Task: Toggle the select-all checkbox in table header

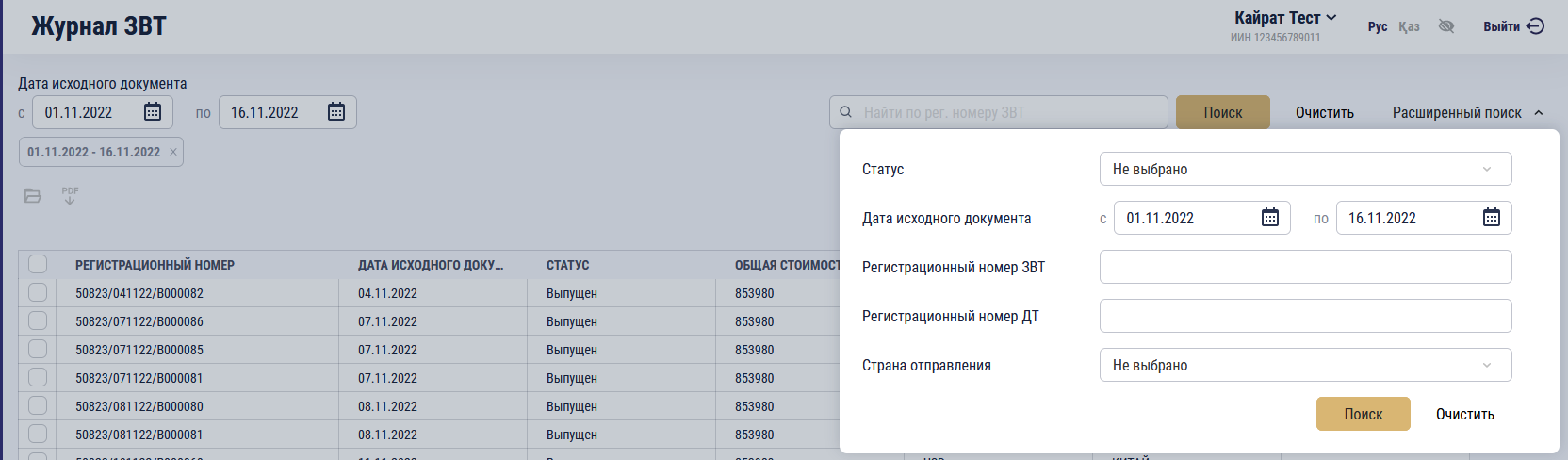Action: (x=38, y=264)
